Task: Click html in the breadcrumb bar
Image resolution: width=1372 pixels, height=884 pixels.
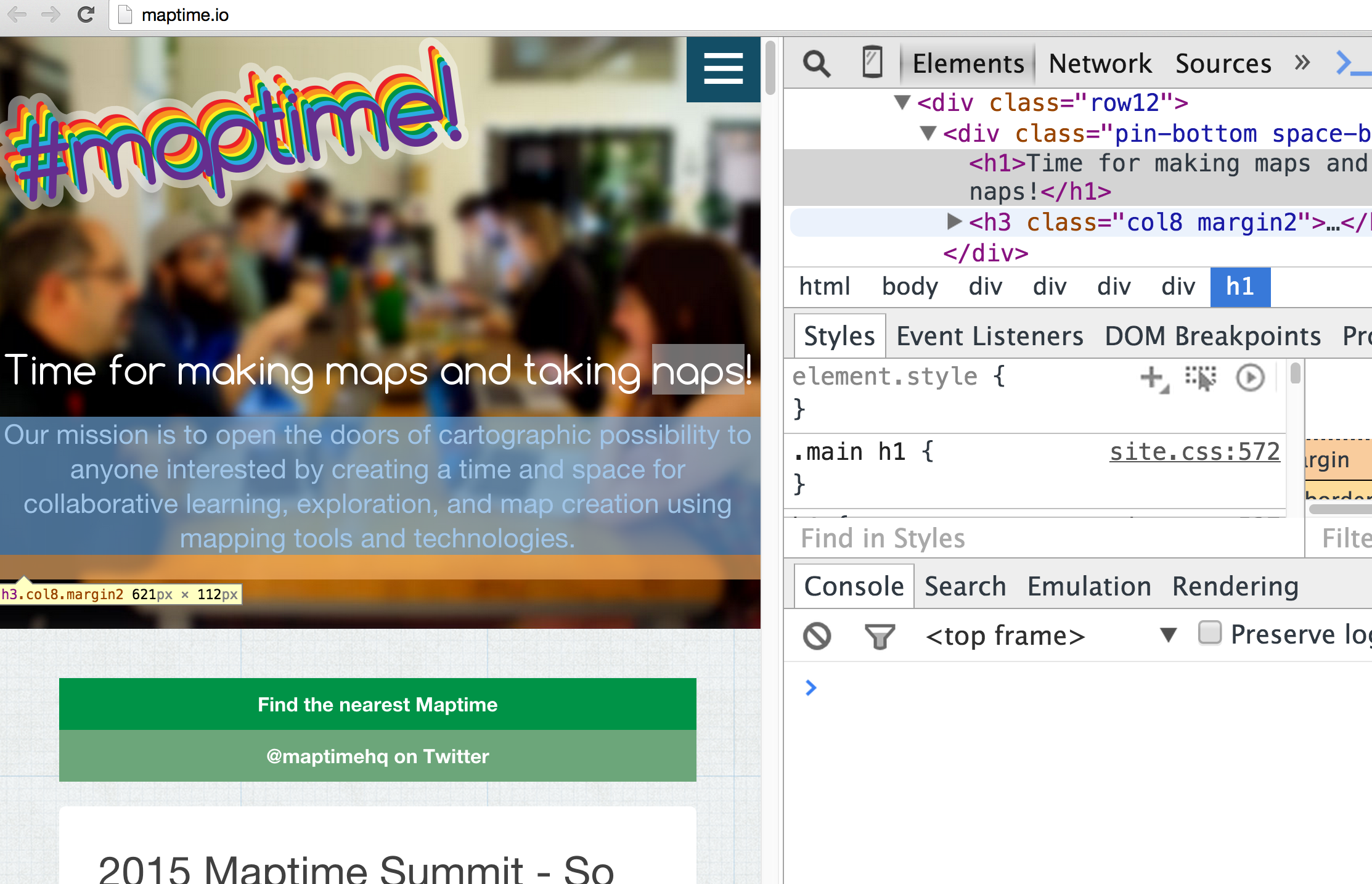Action: (824, 287)
